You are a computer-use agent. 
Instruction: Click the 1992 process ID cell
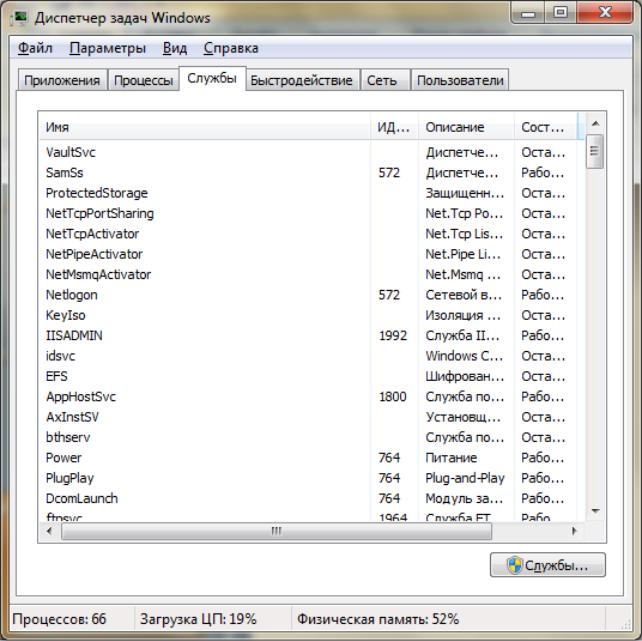[x=393, y=336]
